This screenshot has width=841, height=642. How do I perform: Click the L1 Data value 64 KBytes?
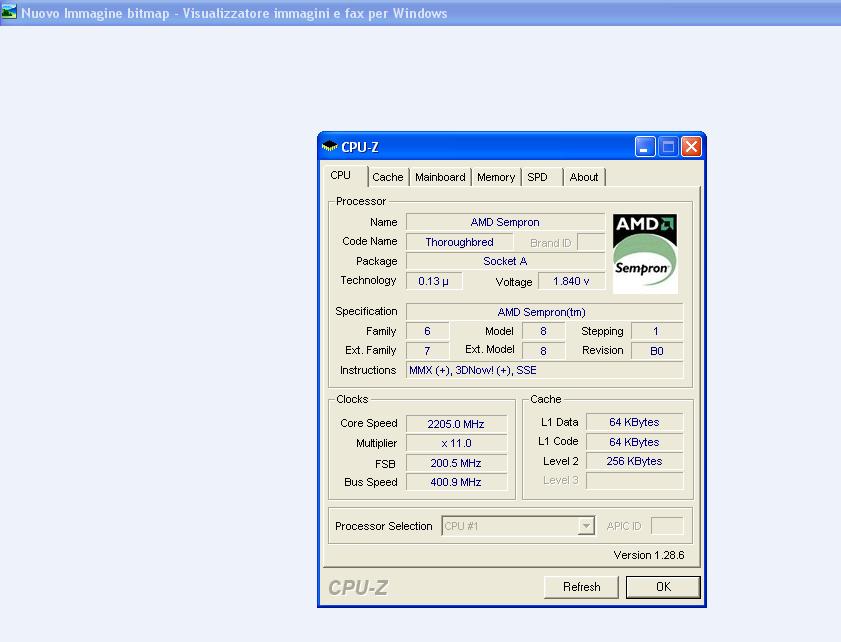coord(635,422)
